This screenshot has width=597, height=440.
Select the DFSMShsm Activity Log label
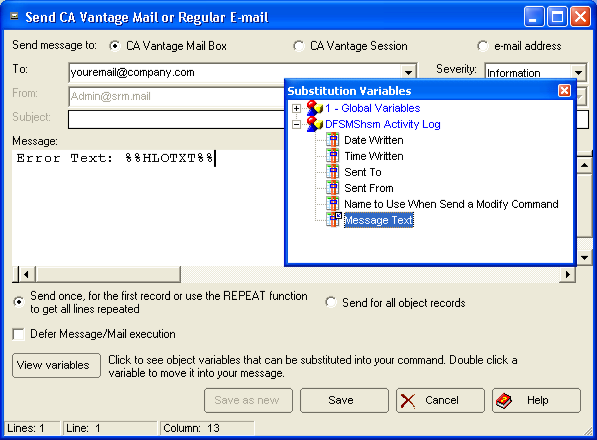(383, 124)
